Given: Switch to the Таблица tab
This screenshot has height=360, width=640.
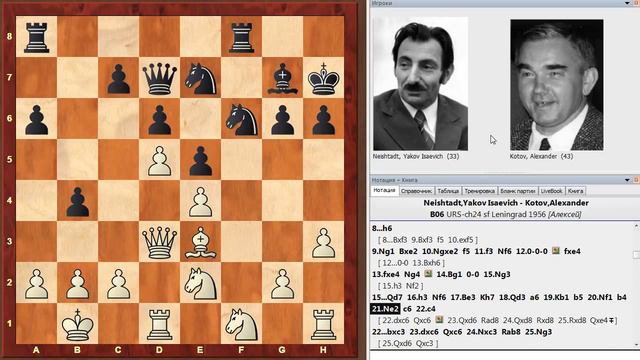Looking at the screenshot, I should pos(448,191).
